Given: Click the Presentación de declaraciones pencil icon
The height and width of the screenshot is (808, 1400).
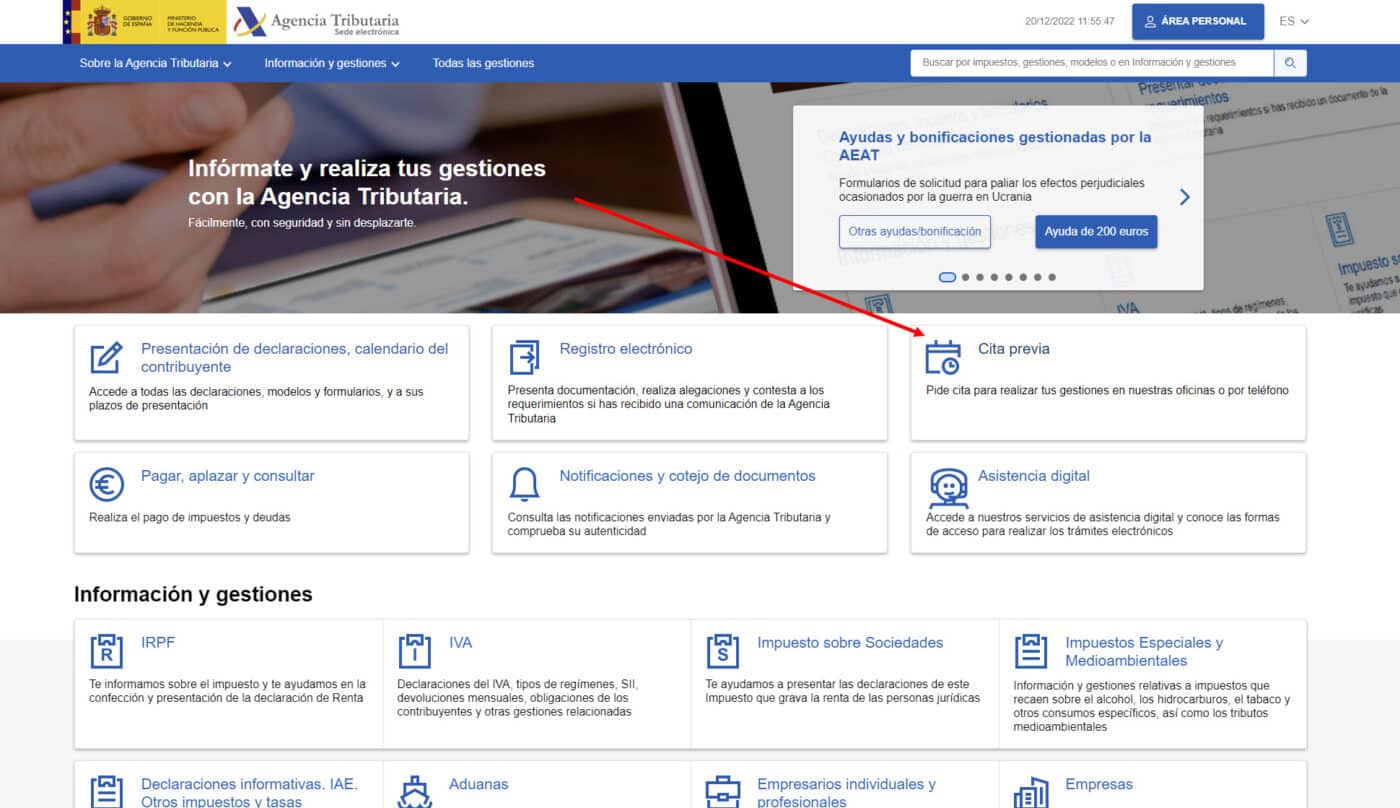Looking at the screenshot, I should tap(106, 357).
